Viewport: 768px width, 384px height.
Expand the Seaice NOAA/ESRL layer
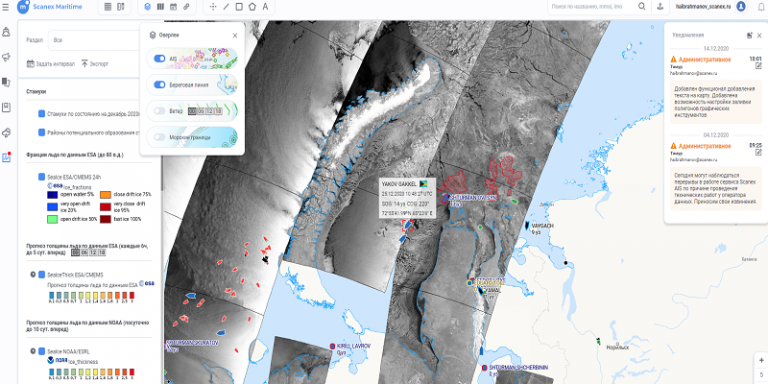(x=33, y=351)
